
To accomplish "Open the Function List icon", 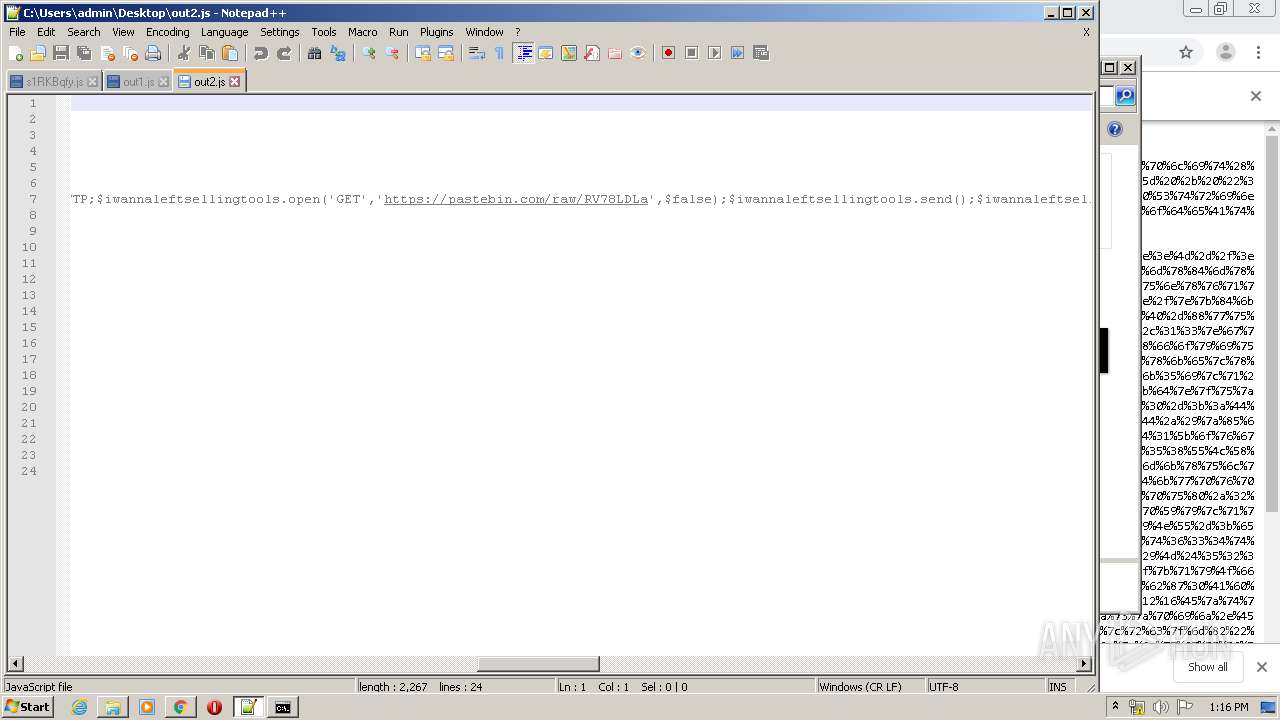I will click(592, 53).
